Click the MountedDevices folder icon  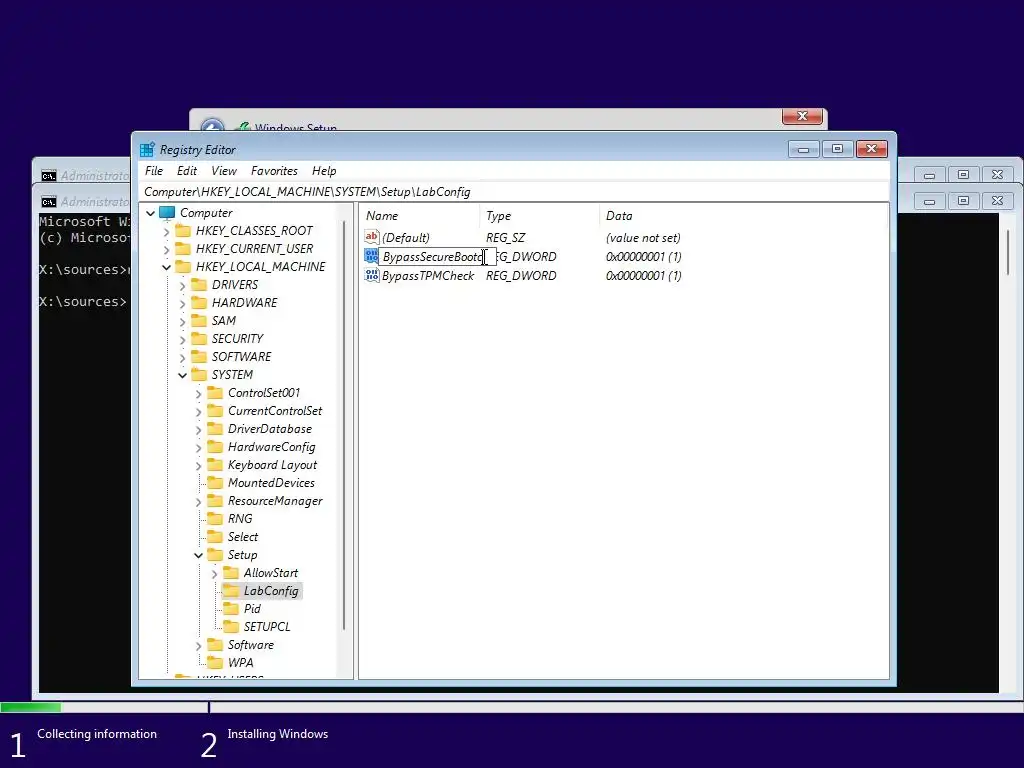pos(215,483)
